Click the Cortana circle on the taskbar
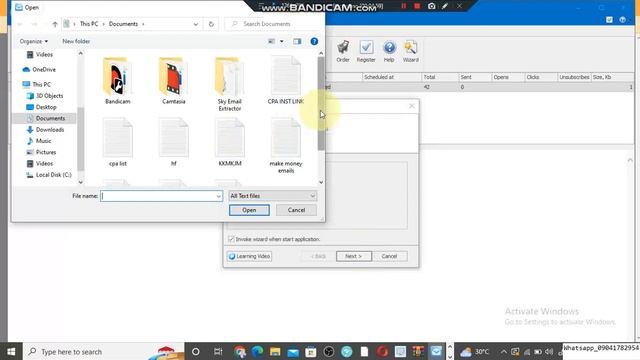640x360 pixels. pos(196,351)
